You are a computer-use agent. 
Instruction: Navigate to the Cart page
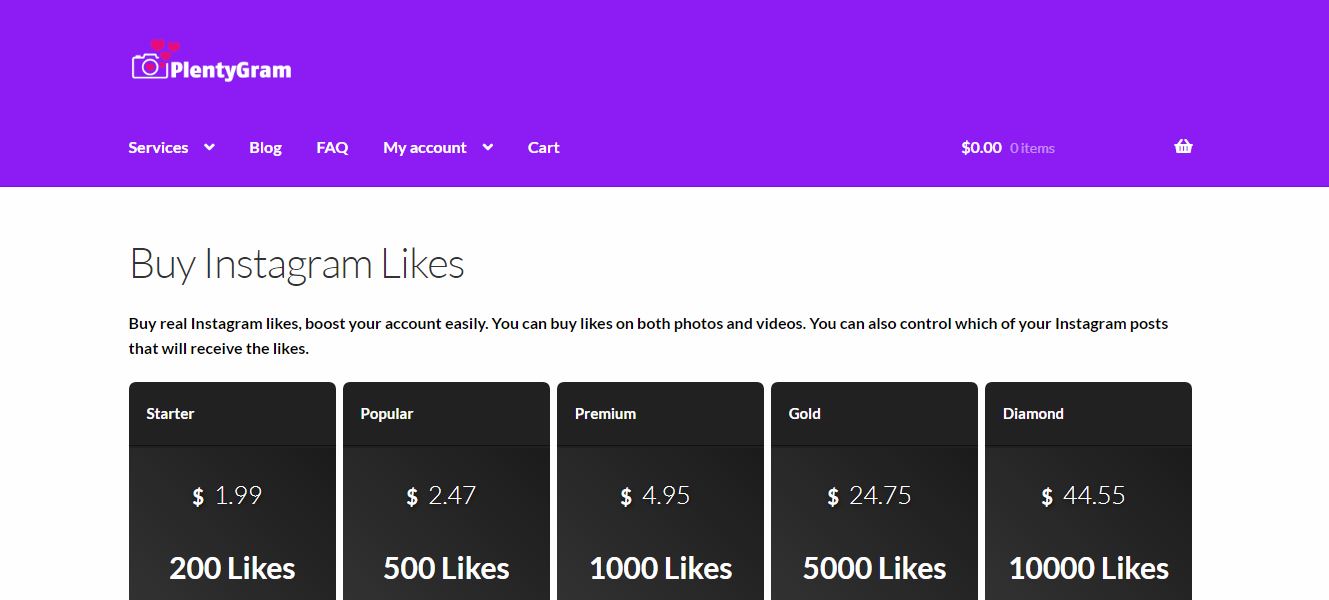[543, 147]
